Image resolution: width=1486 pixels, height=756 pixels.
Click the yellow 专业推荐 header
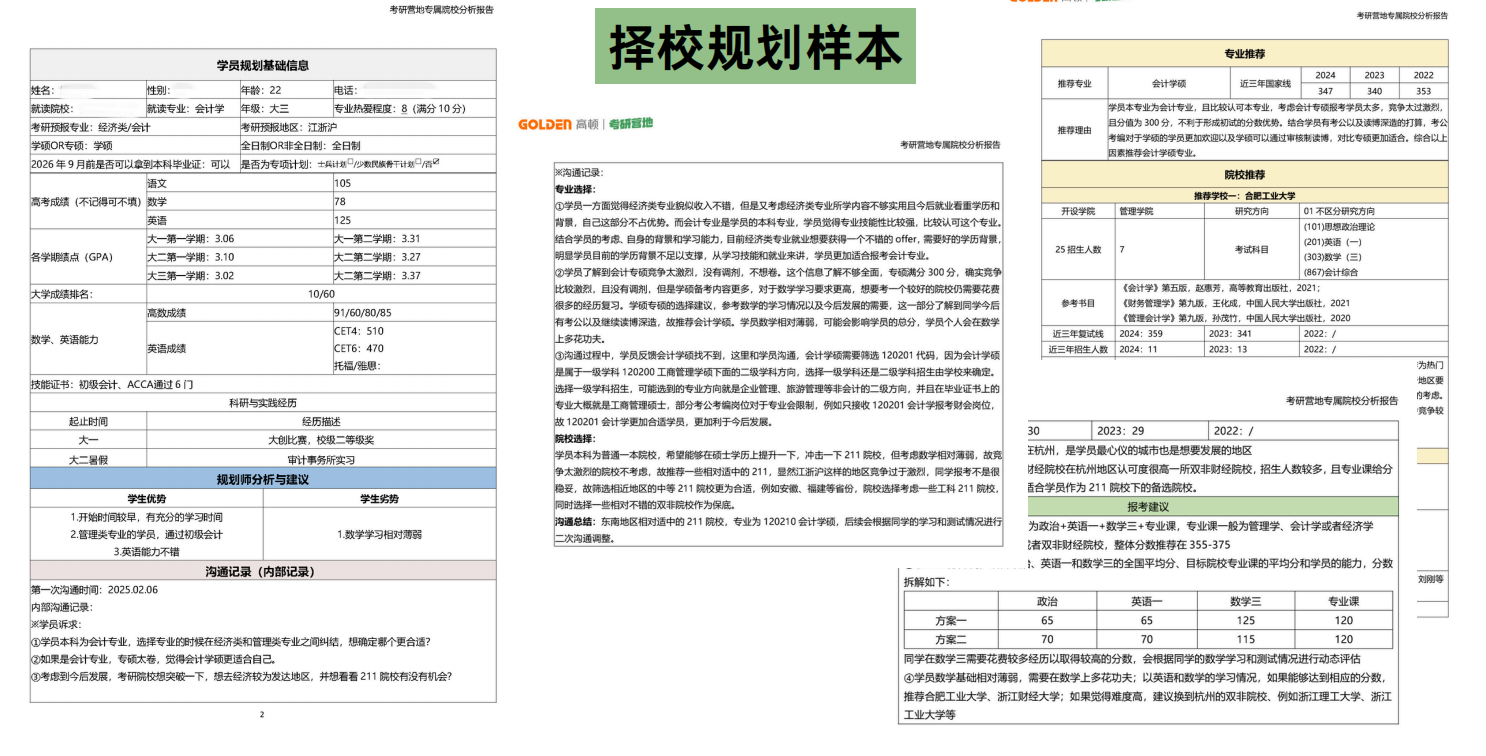pos(1244,54)
